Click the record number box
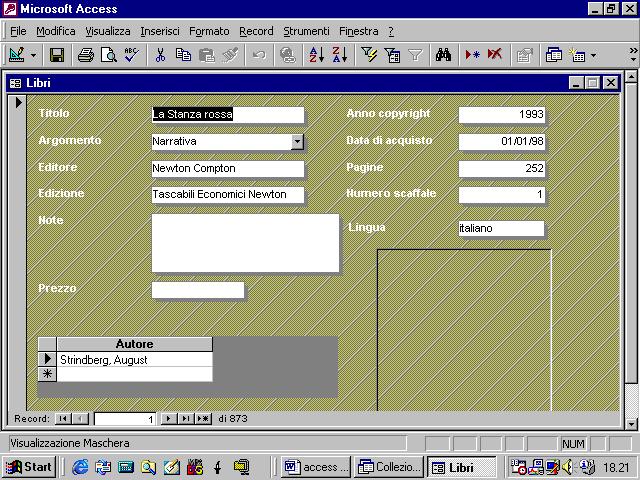Viewport: 640px width, 480px height. 124,419
